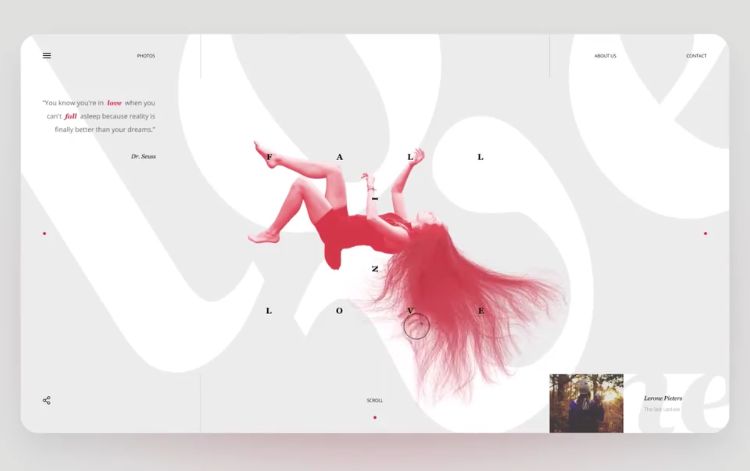Go to the ABOUT US page
Image resolution: width=750 pixels, height=471 pixels.
[605, 56]
